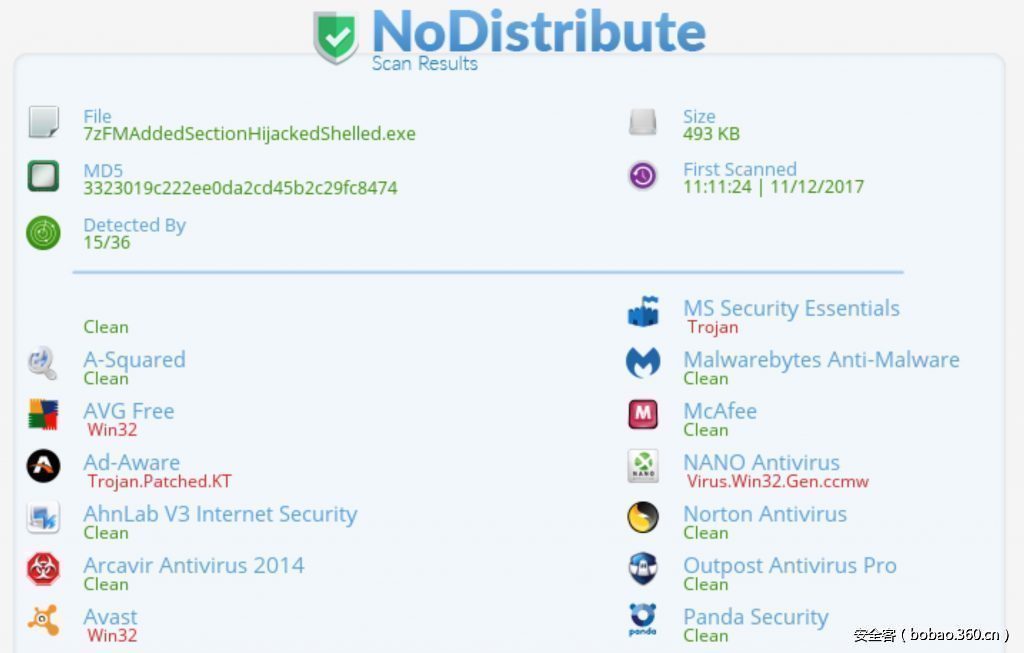1024x653 pixels.
Task: Click the NANO Antivirus icon
Action: pos(643,466)
